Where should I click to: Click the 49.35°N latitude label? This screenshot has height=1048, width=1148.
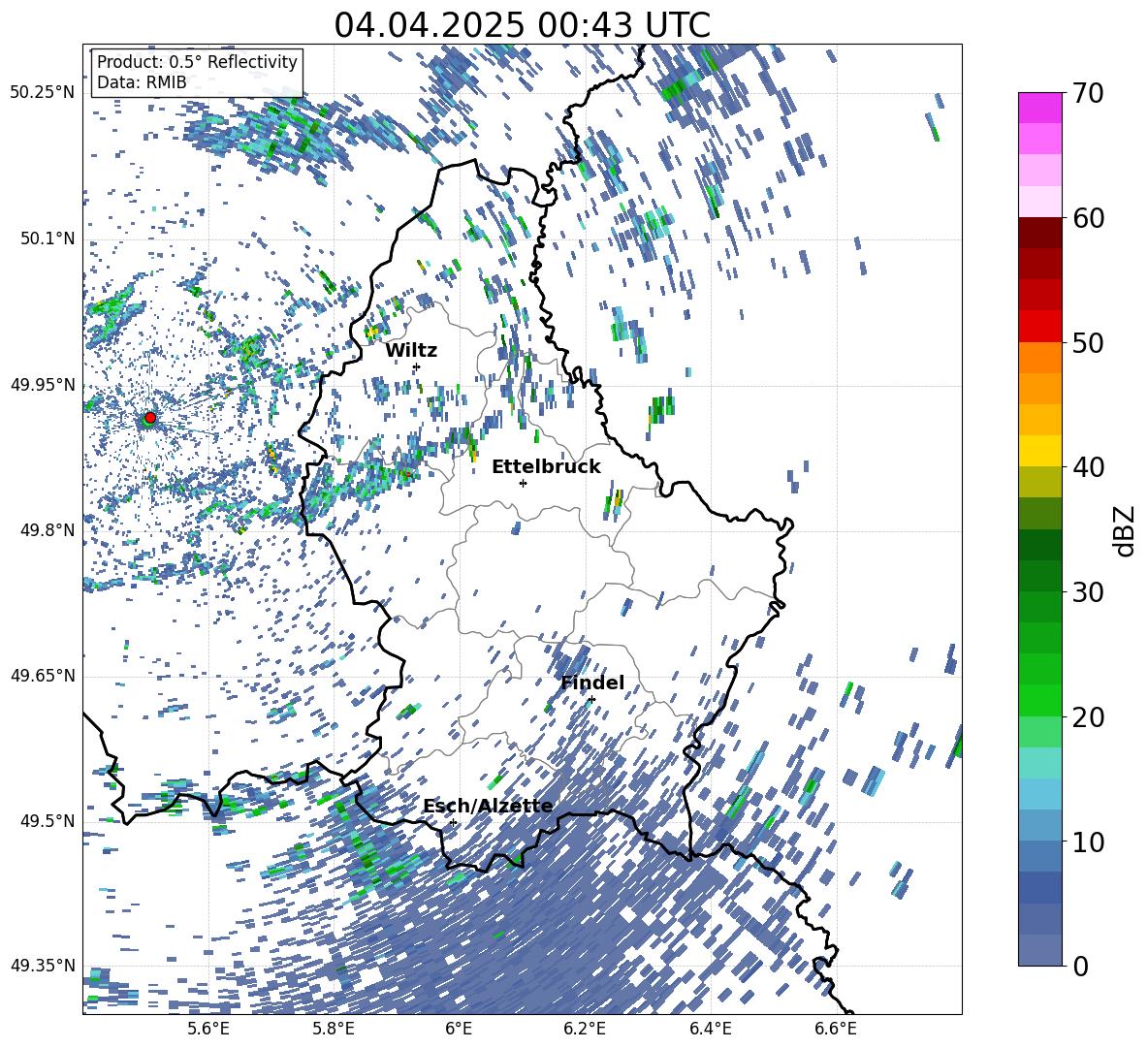pyautogui.click(x=43, y=966)
